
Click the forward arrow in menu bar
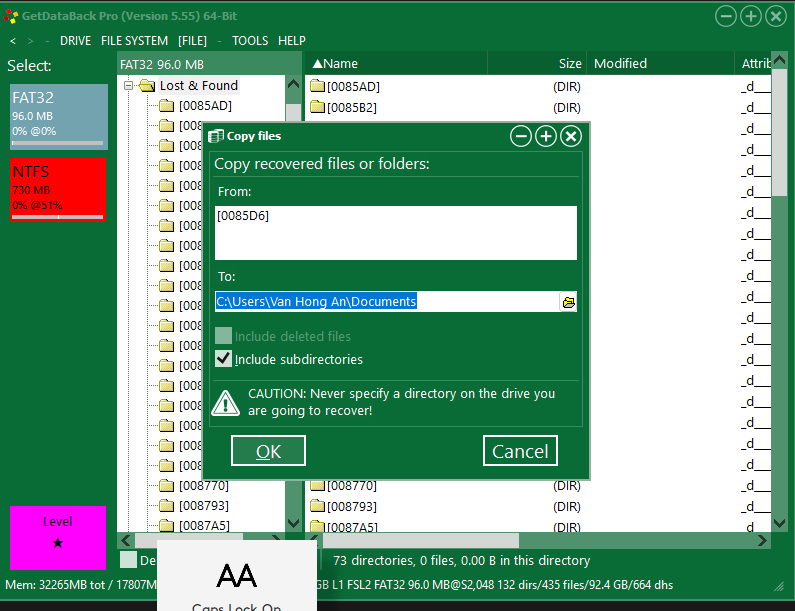(31, 41)
